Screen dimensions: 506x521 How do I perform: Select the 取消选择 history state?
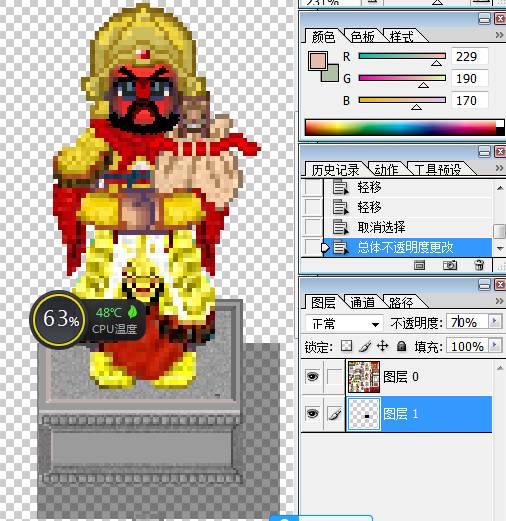point(408,227)
